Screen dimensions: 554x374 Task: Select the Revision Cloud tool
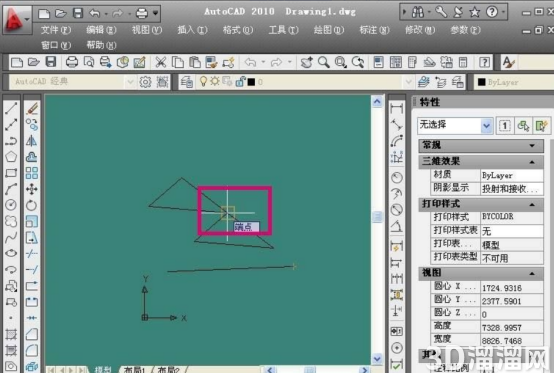tap(11, 221)
